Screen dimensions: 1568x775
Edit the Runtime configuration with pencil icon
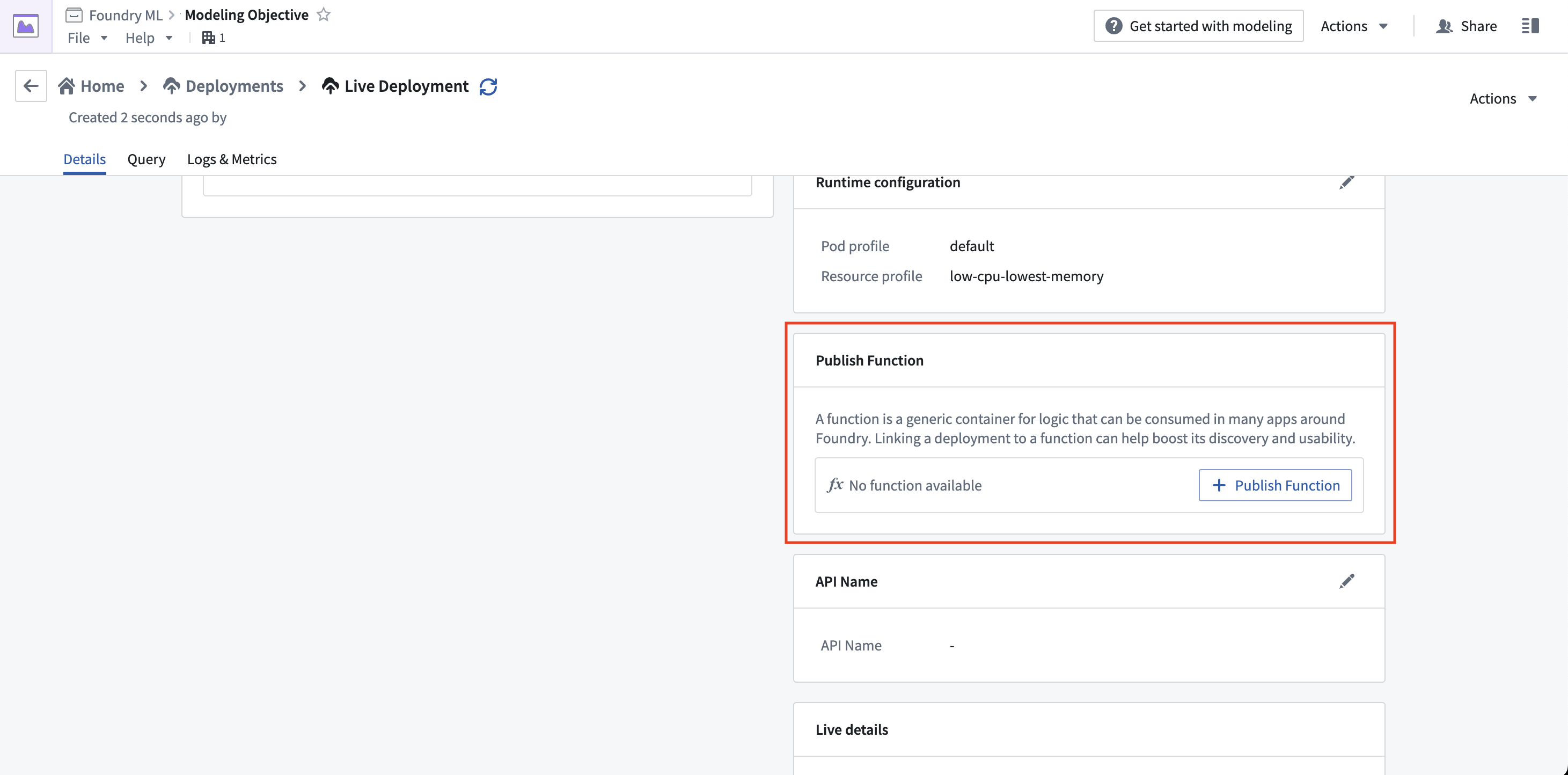1347,182
